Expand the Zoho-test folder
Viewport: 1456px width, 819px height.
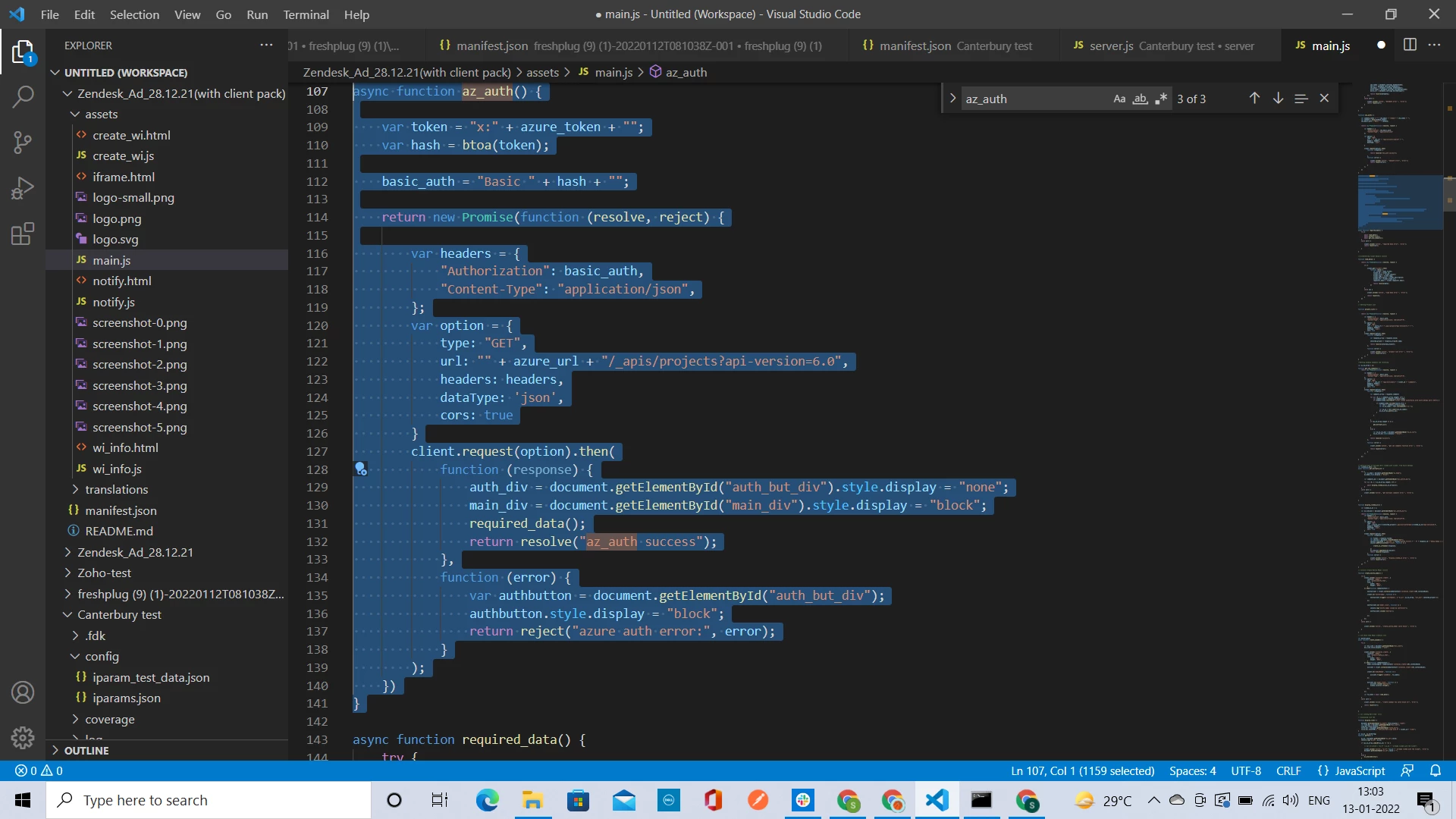(104, 573)
